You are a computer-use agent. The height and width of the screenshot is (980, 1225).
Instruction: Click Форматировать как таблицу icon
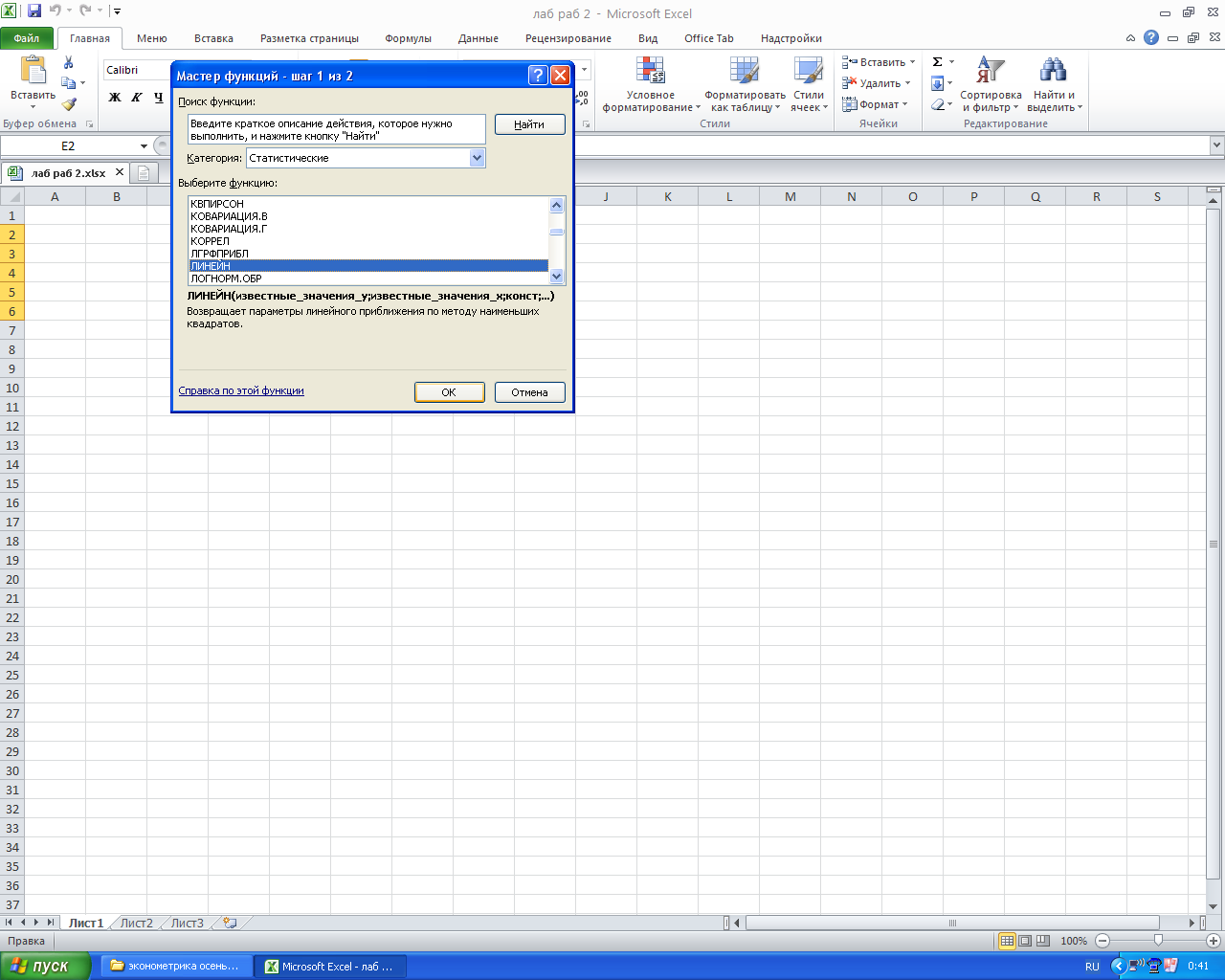[x=745, y=71]
